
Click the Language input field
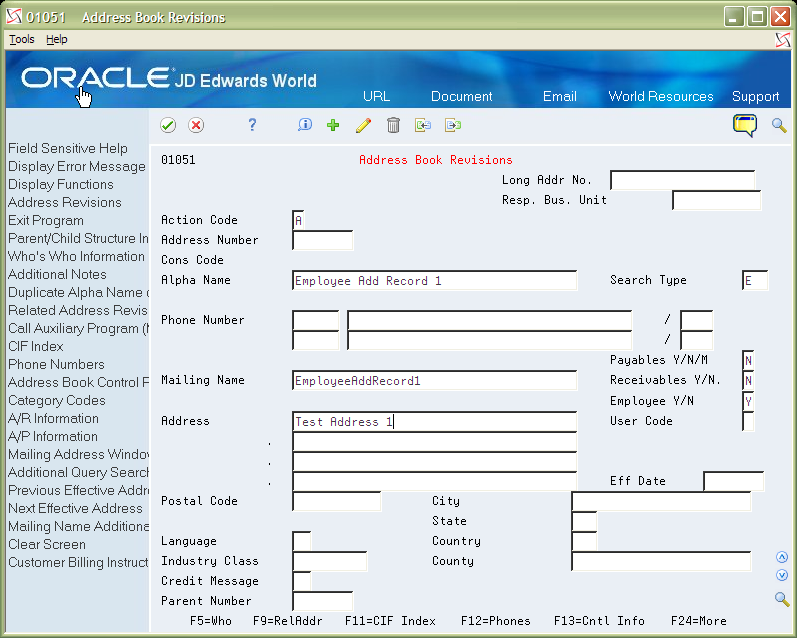click(301, 541)
